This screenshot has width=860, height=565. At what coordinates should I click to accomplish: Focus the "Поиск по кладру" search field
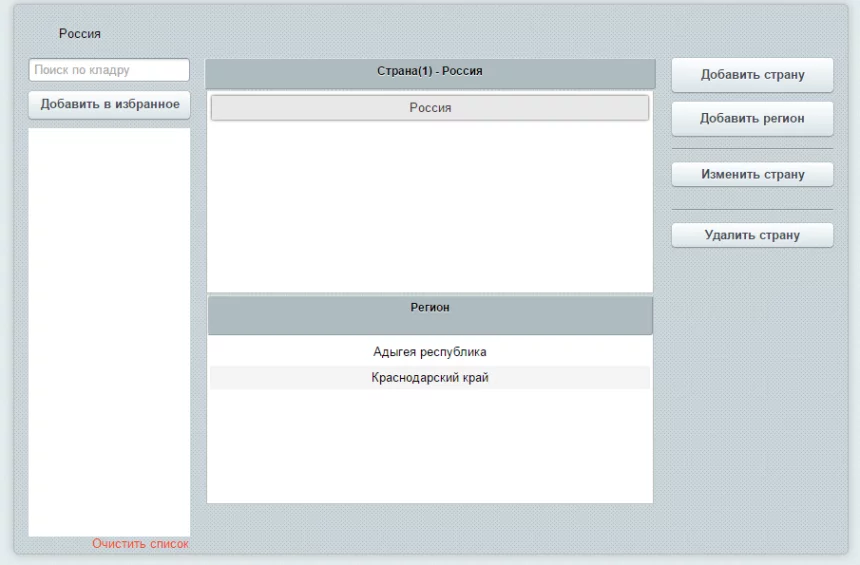(x=109, y=70)
